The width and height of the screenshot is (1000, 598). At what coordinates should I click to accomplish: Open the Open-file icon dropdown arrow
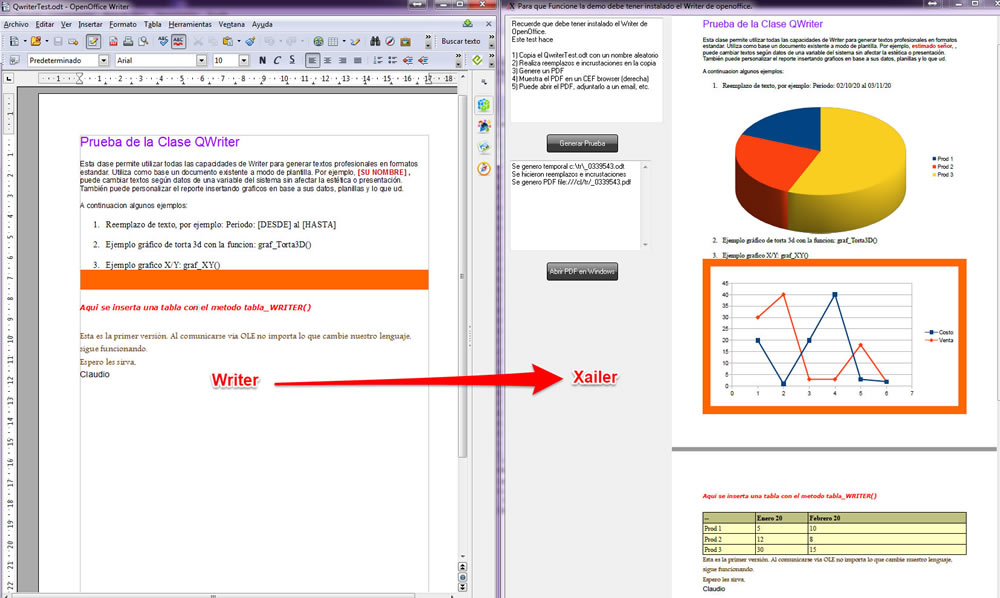(x=47, y=41)
